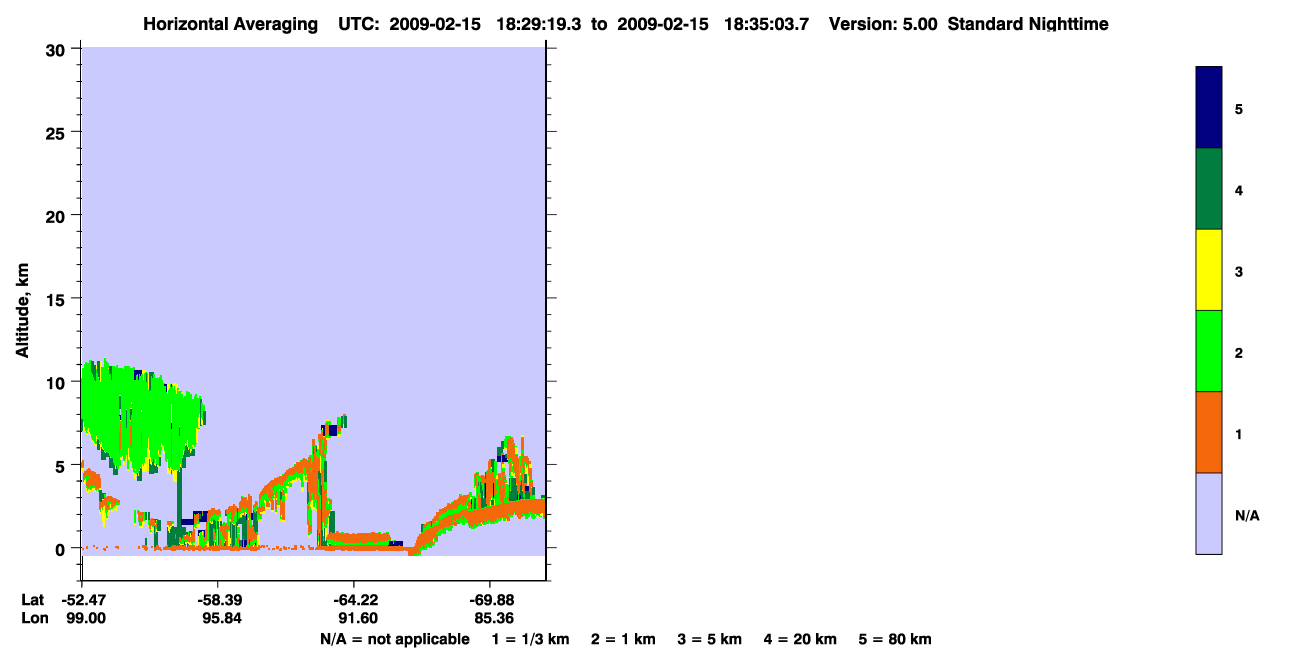Click 'Version: 5.00' in the title
The image size is (1300, 667).
click(x=883, y=24)
